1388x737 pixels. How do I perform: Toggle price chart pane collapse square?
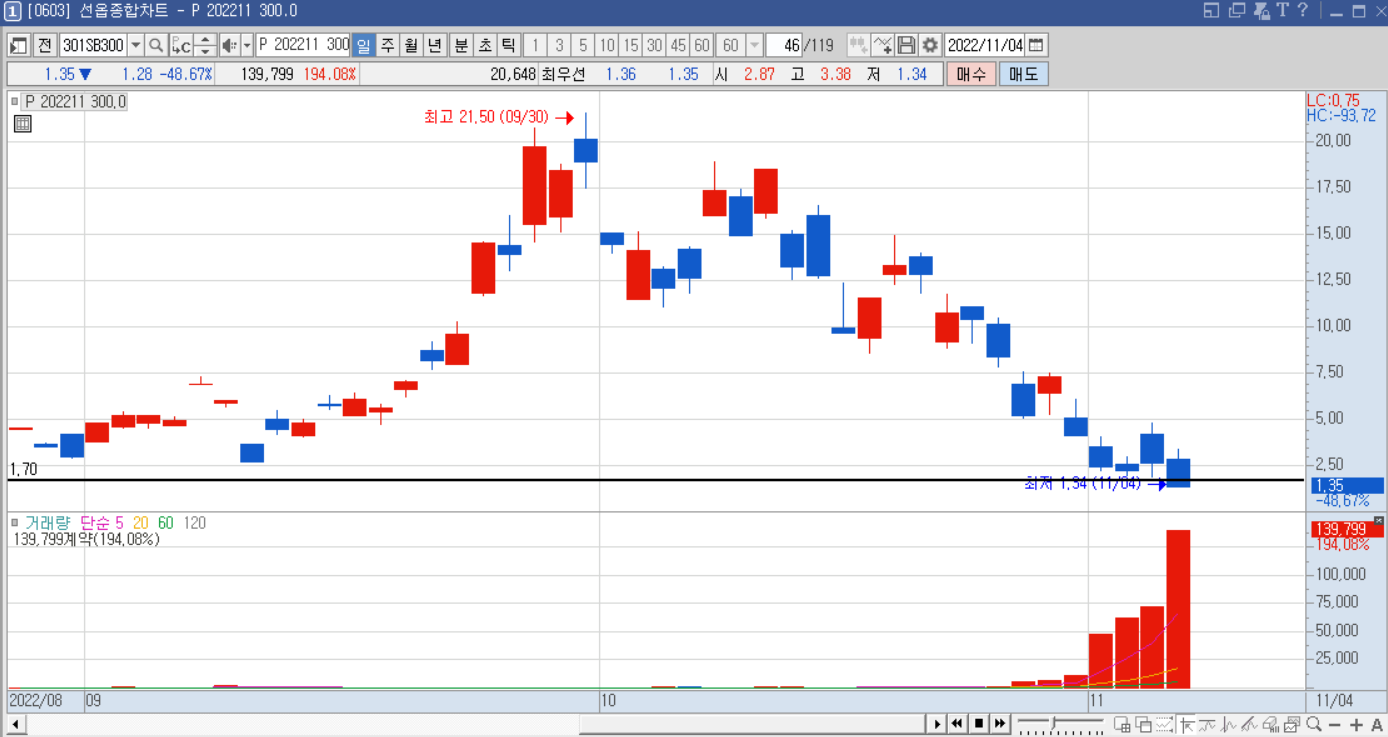click(14, 101)
